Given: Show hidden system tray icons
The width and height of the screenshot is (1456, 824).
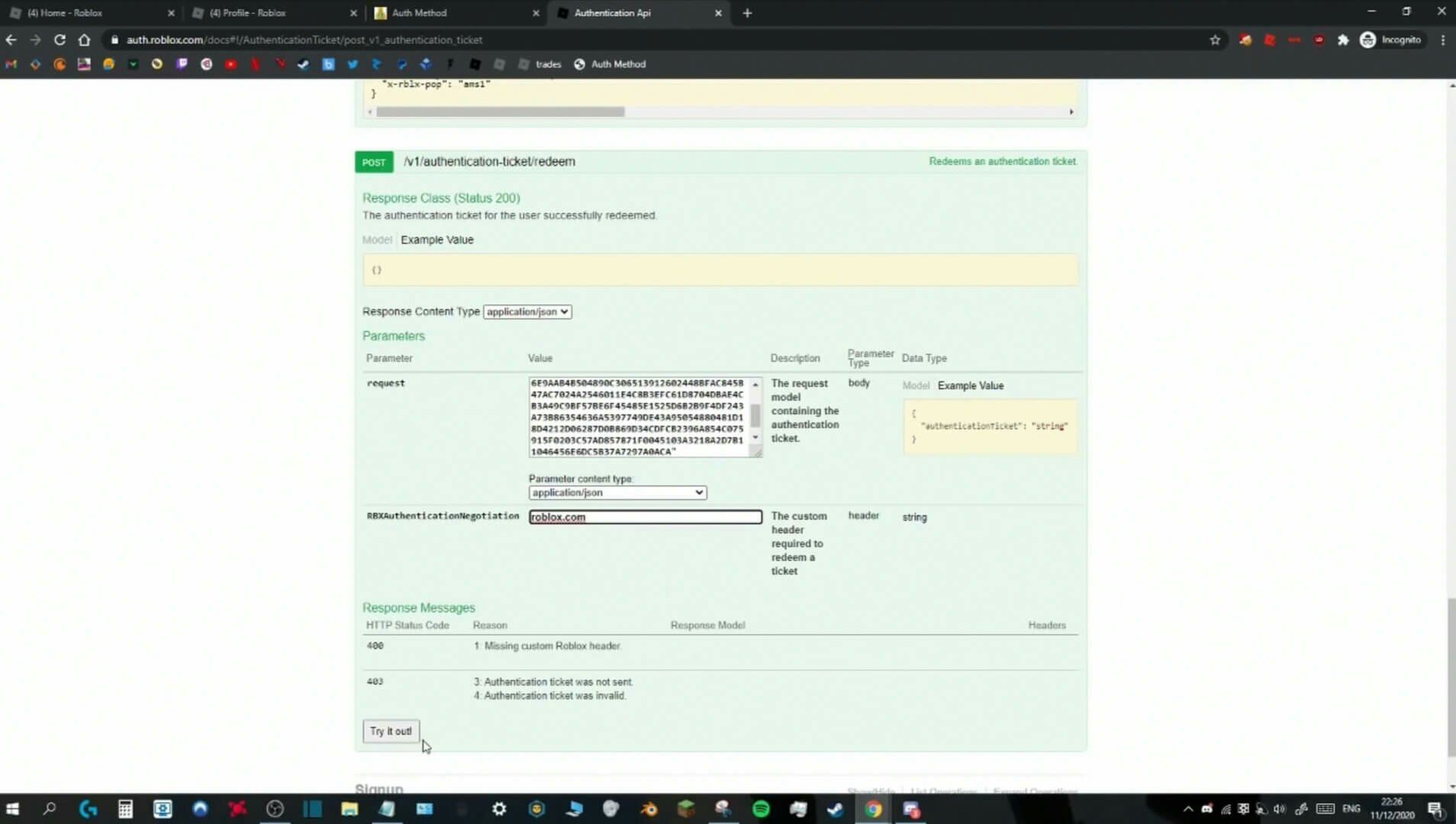Looking at the screenshot, I should 1187,809.
